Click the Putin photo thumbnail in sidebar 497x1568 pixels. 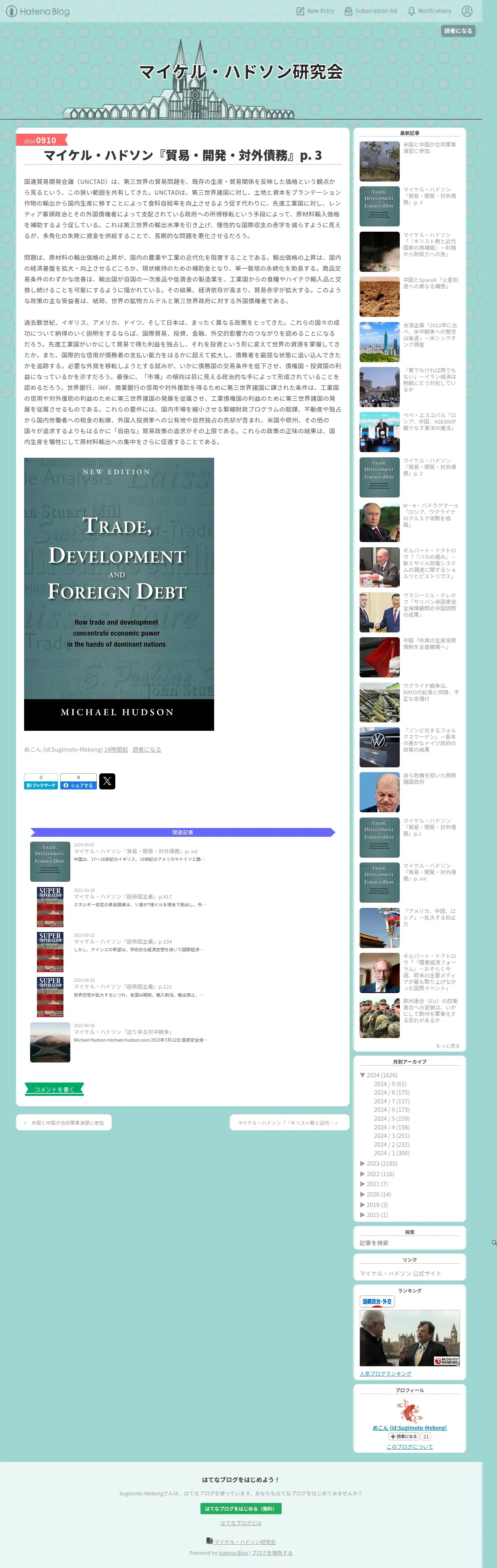pyautogui.click(x=379, y=522)
